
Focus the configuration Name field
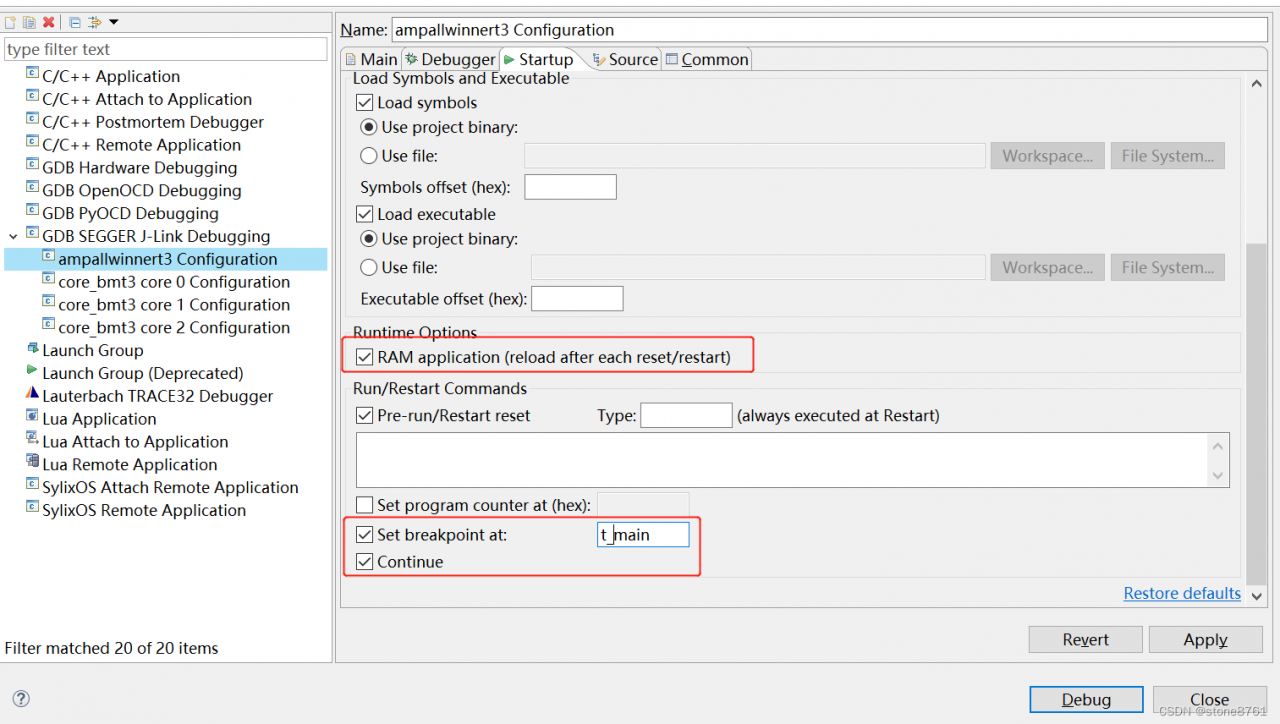830,30
